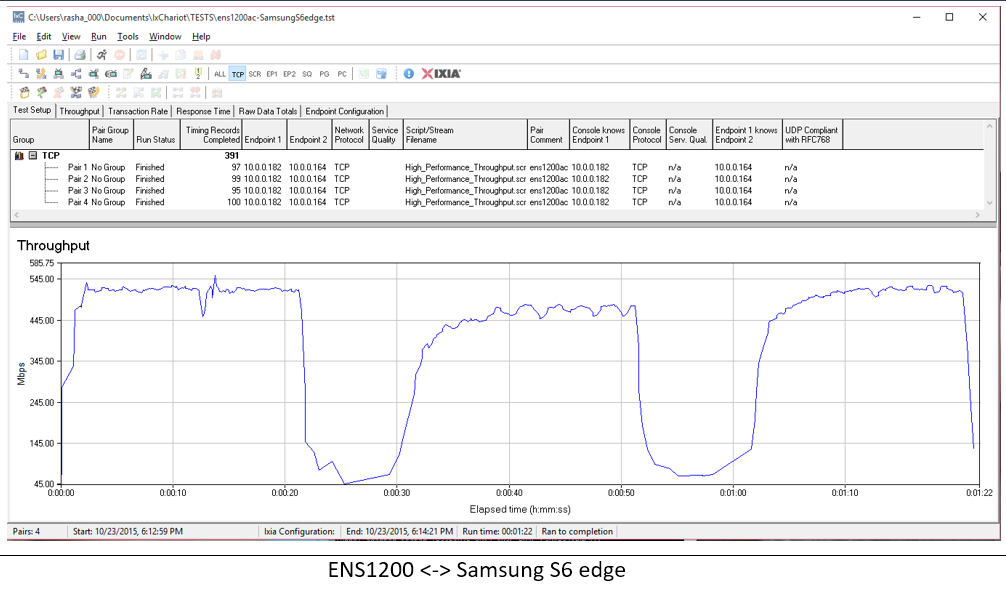Viewport: 1006px width, 598px height.
Task: Click the Add multicast group branching icon
Action: [x=76, y=74]
